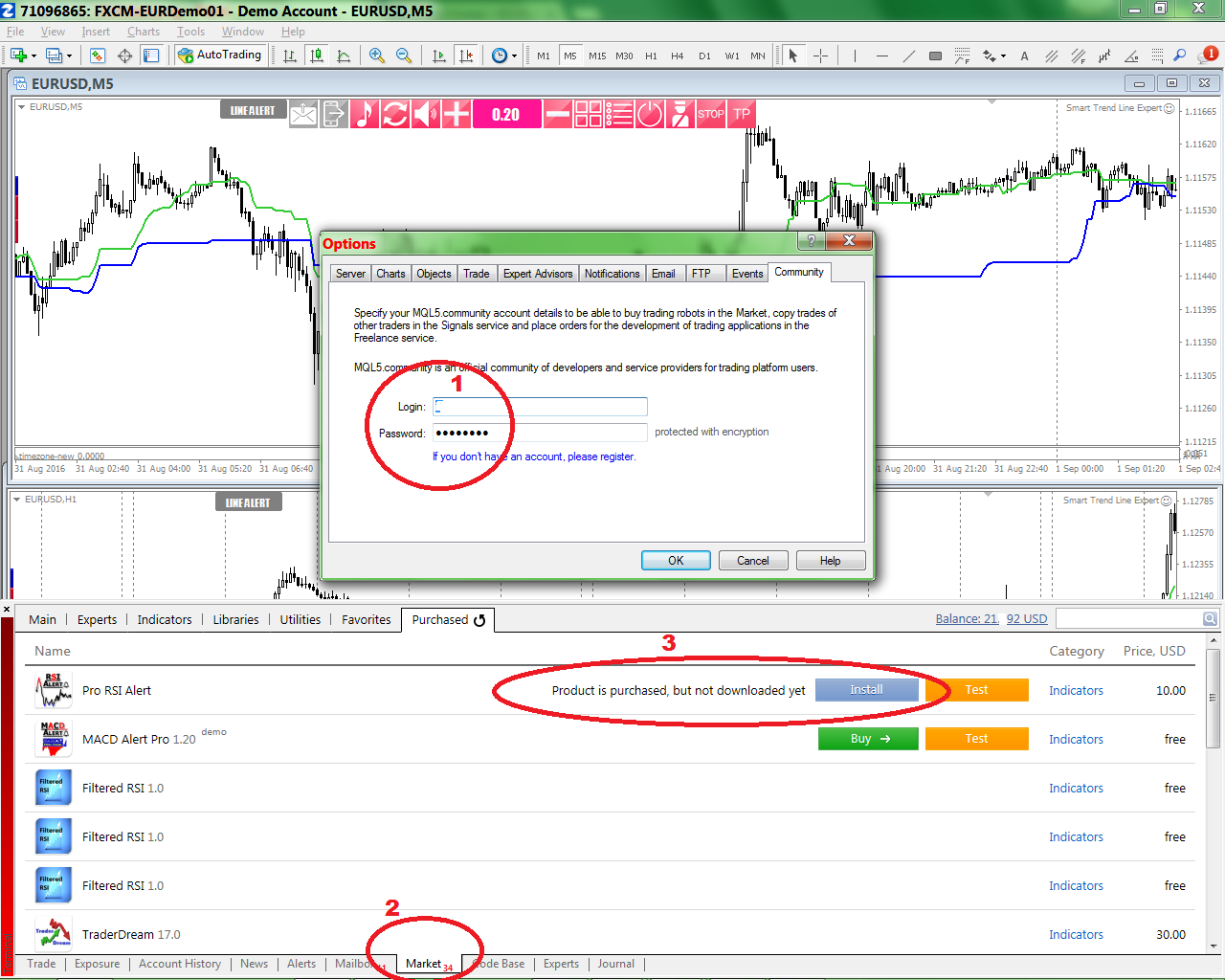Click the pink minus lot icon

click(x=558, y=114)
